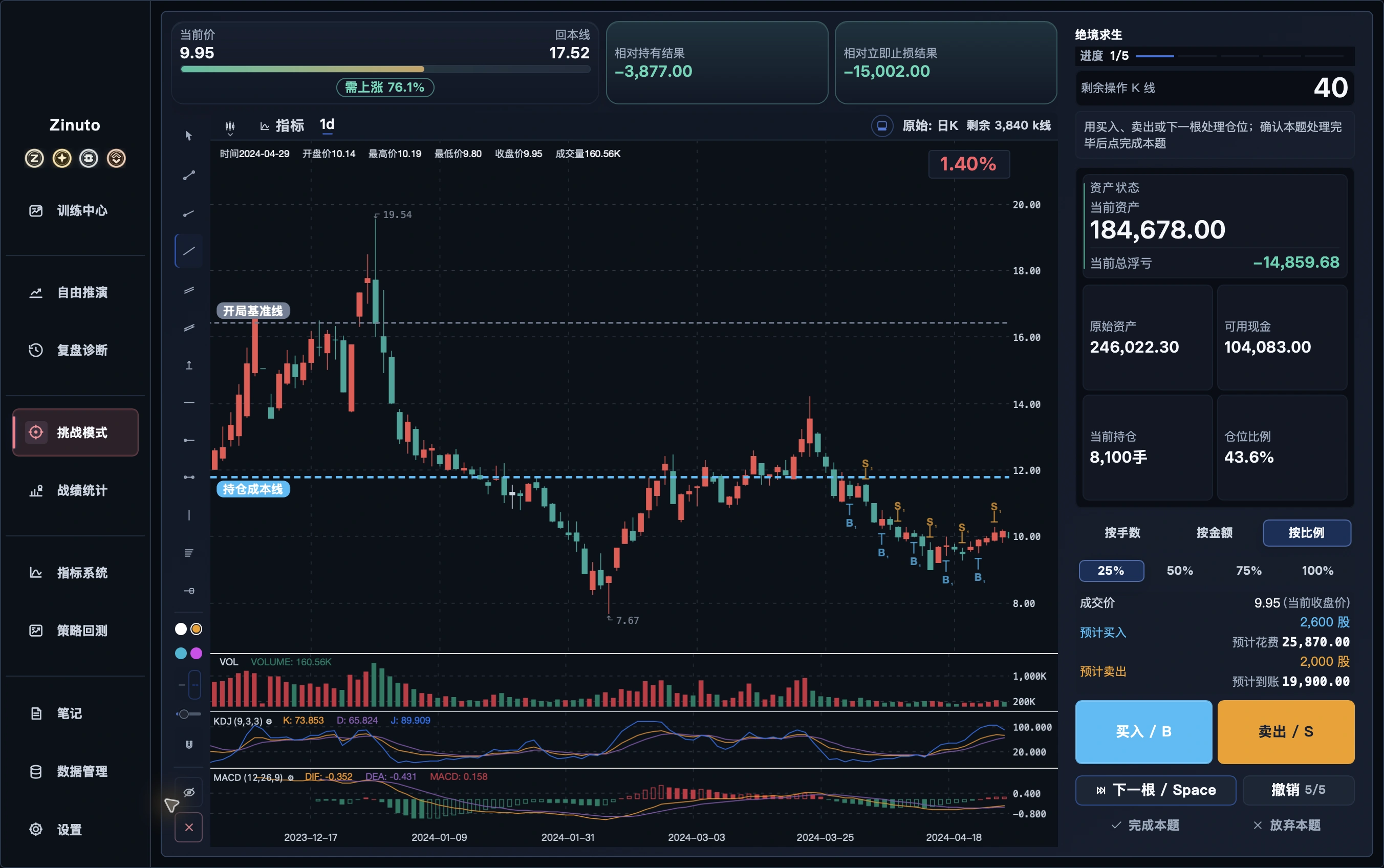This screenshot has height=868, width=1384.
Task: Open 复盘诊断 in the sidebar
Action: 75,350
